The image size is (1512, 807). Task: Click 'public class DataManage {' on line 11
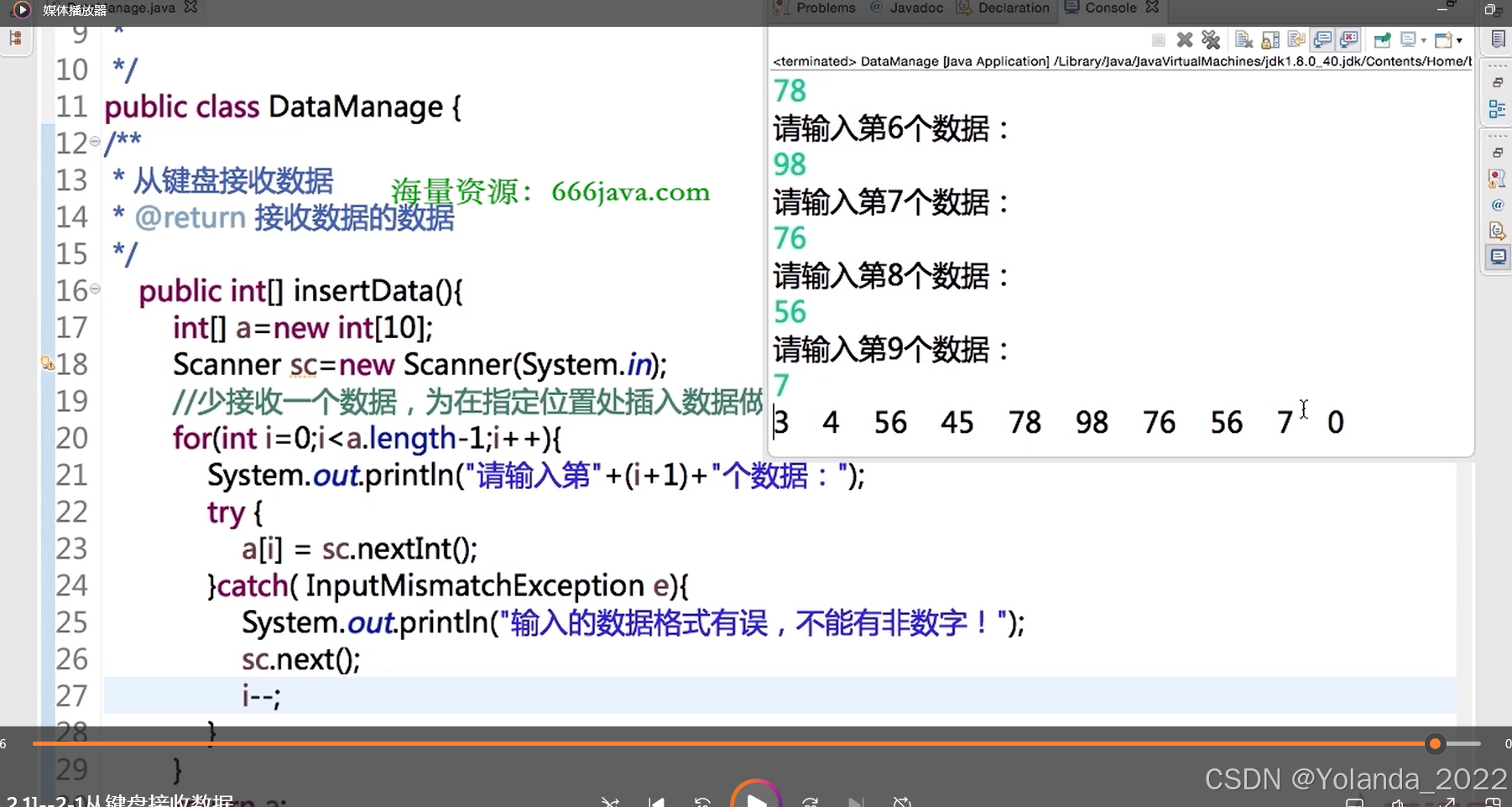(283, 107)
